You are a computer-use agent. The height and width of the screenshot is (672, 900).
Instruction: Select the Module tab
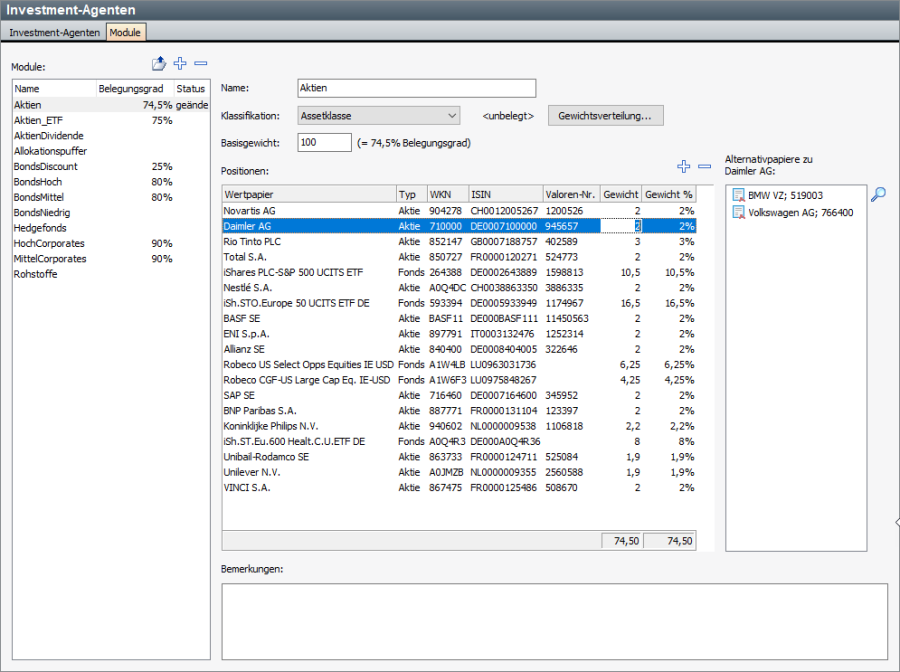tap(125, 33)
